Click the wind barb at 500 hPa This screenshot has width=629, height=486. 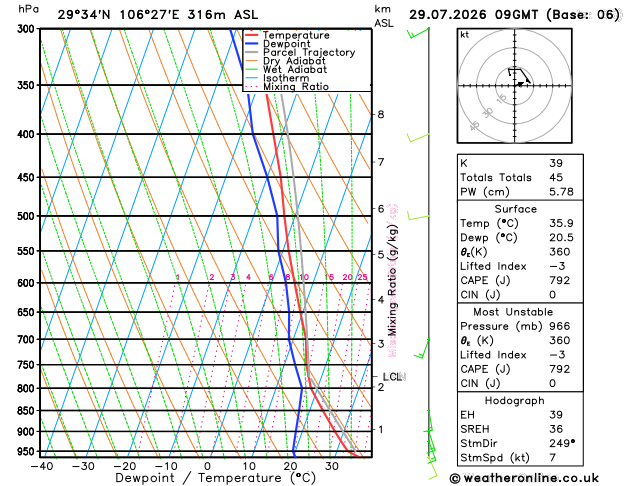418,217
